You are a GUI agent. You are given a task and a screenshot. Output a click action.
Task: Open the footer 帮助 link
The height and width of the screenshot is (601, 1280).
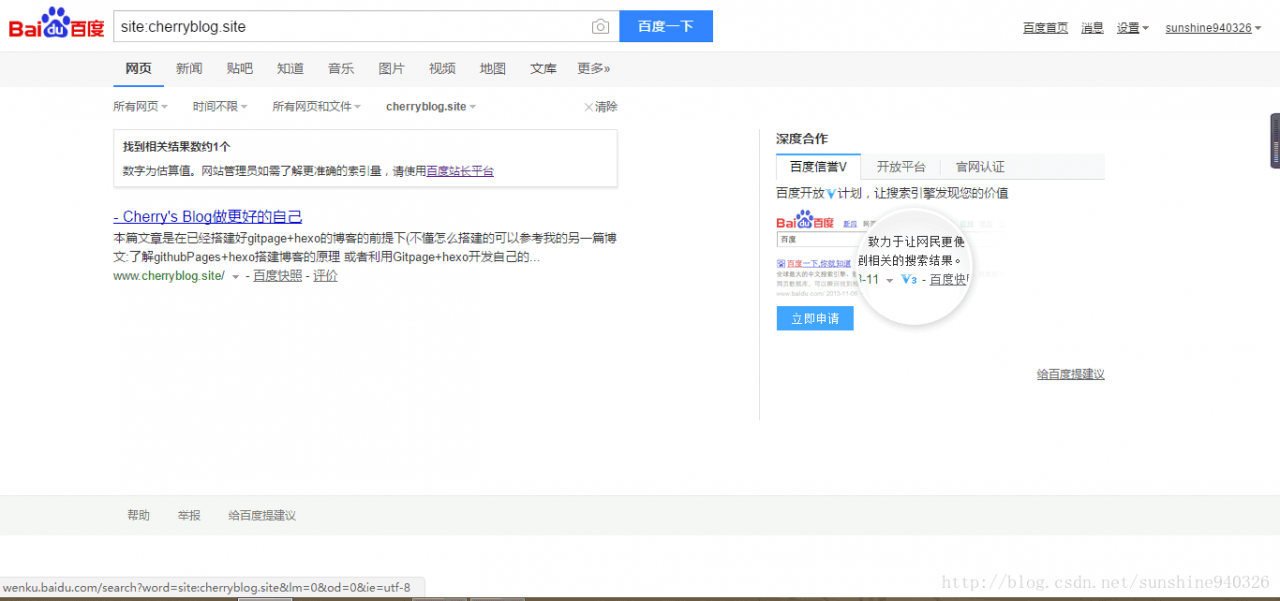(x=138, y=516)
